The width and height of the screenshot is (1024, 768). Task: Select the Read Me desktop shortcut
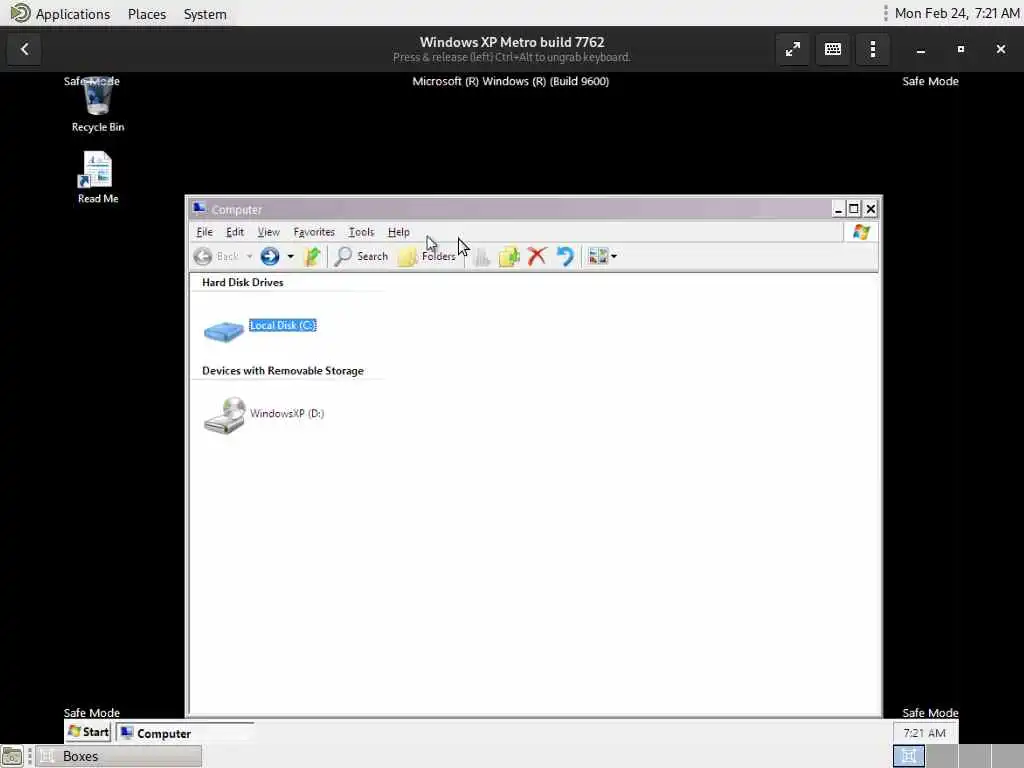coord(98,178)
